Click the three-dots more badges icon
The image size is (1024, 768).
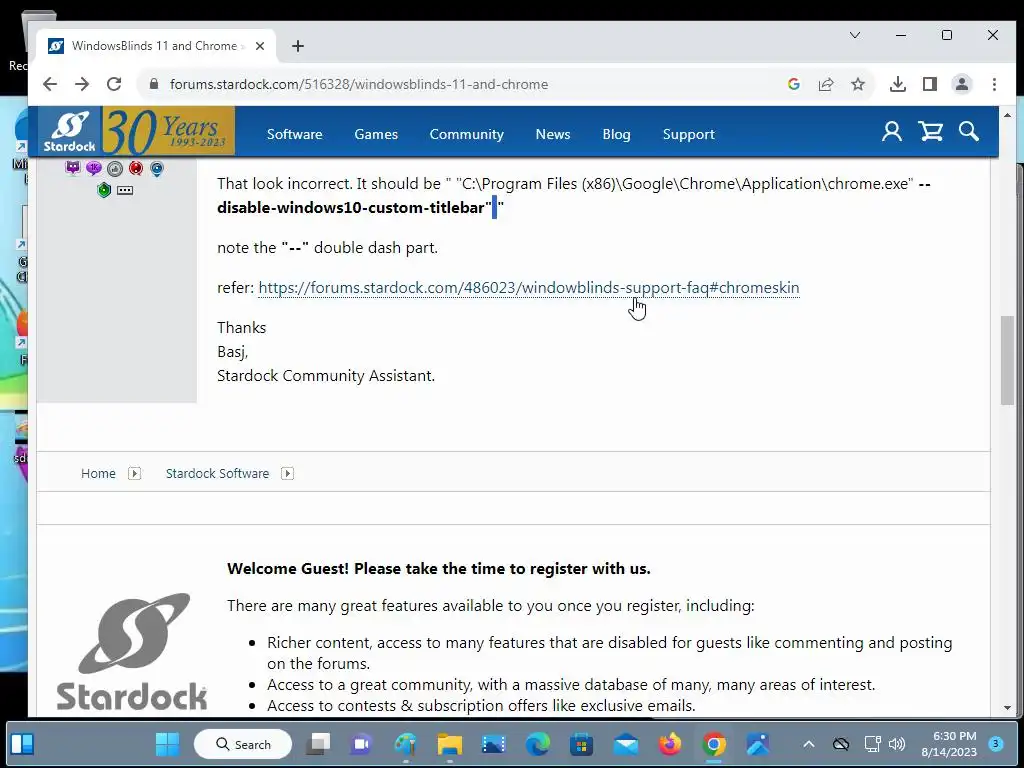125,190
